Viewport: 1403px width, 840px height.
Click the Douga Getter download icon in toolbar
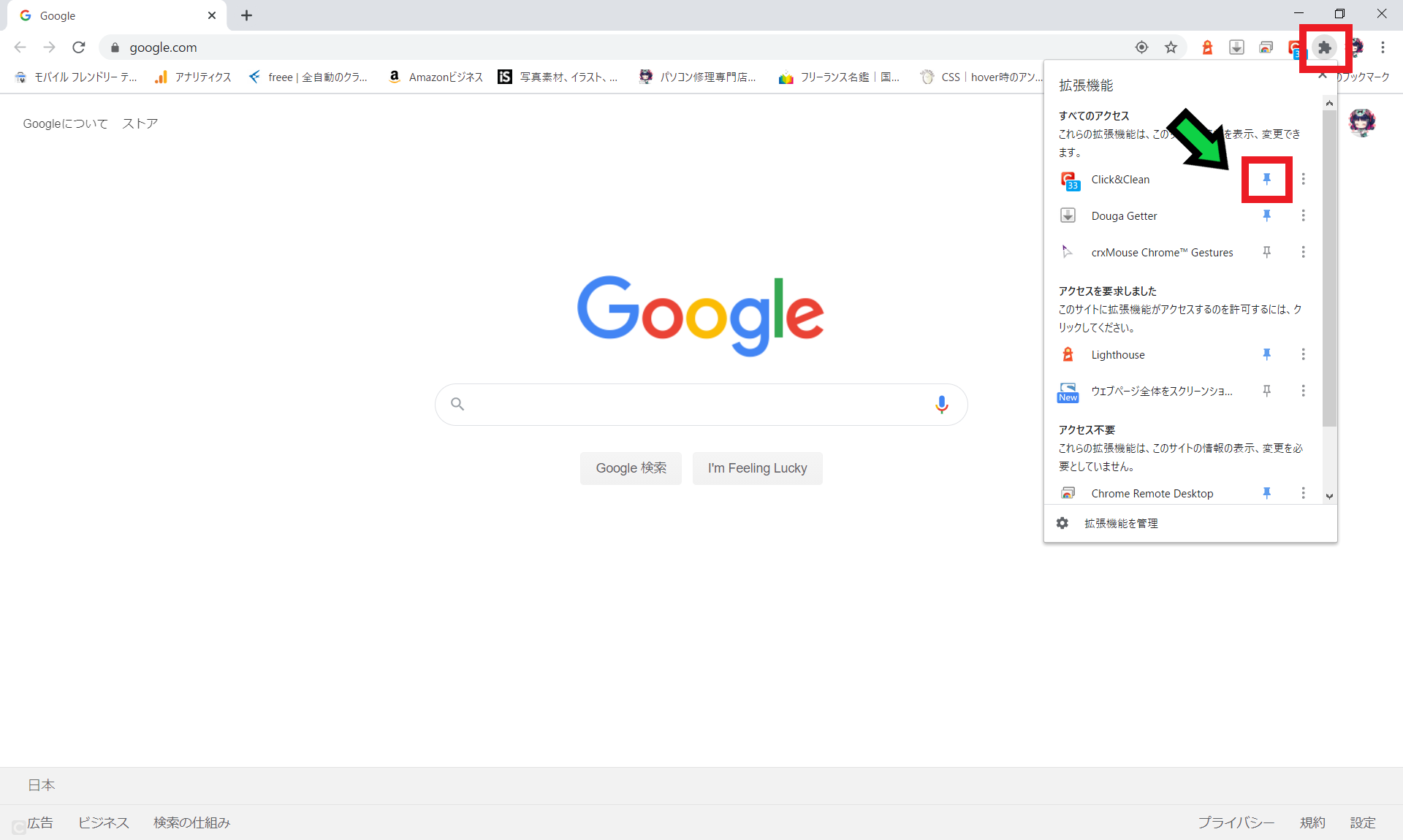pos(1236,47)
